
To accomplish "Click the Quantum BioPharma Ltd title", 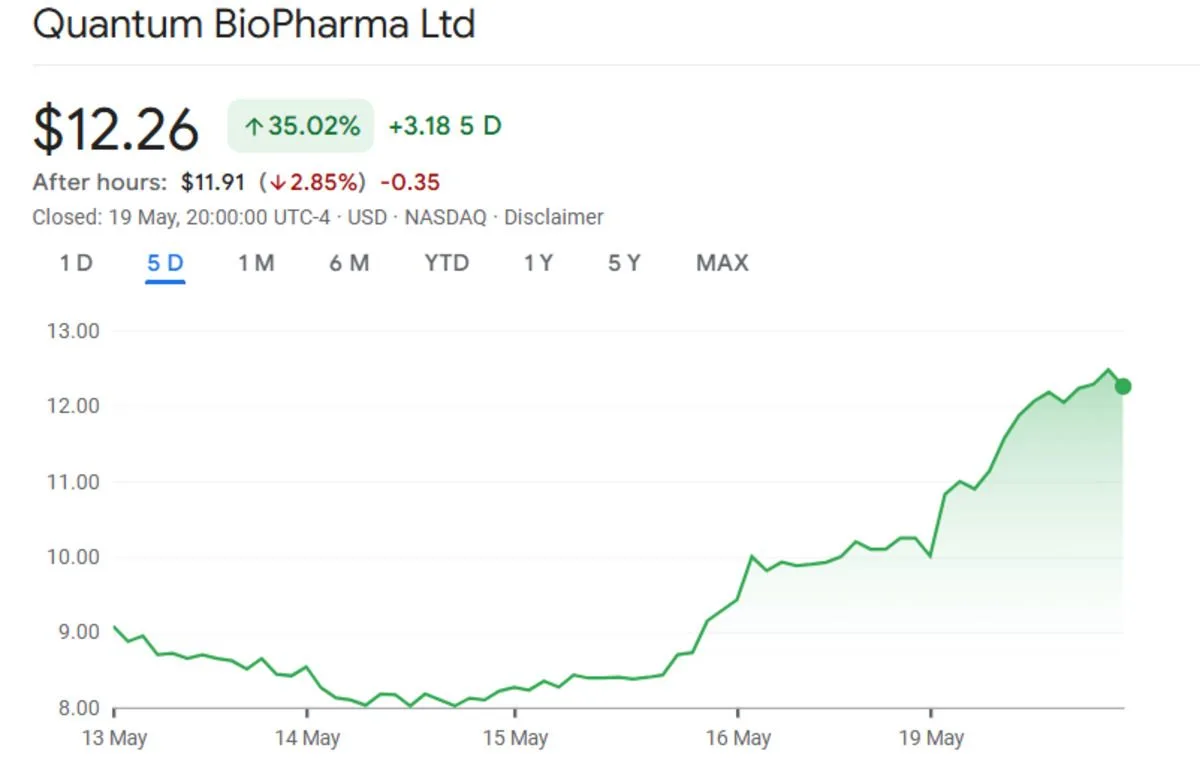I will (x=254, y=25).
